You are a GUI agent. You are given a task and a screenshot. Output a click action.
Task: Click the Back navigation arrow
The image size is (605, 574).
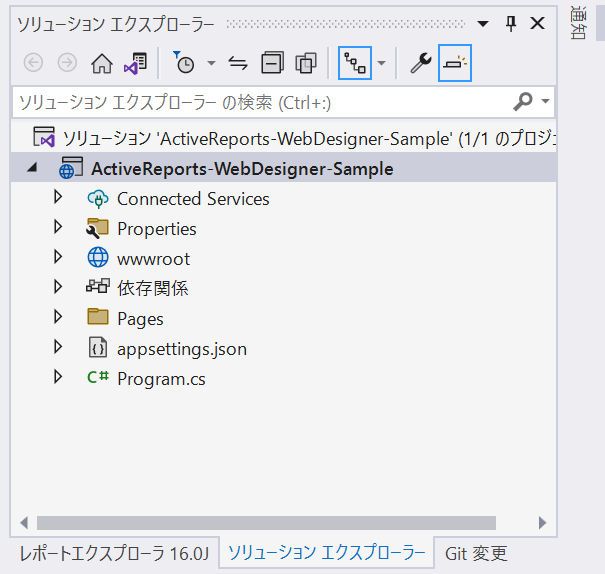(33, 63)
